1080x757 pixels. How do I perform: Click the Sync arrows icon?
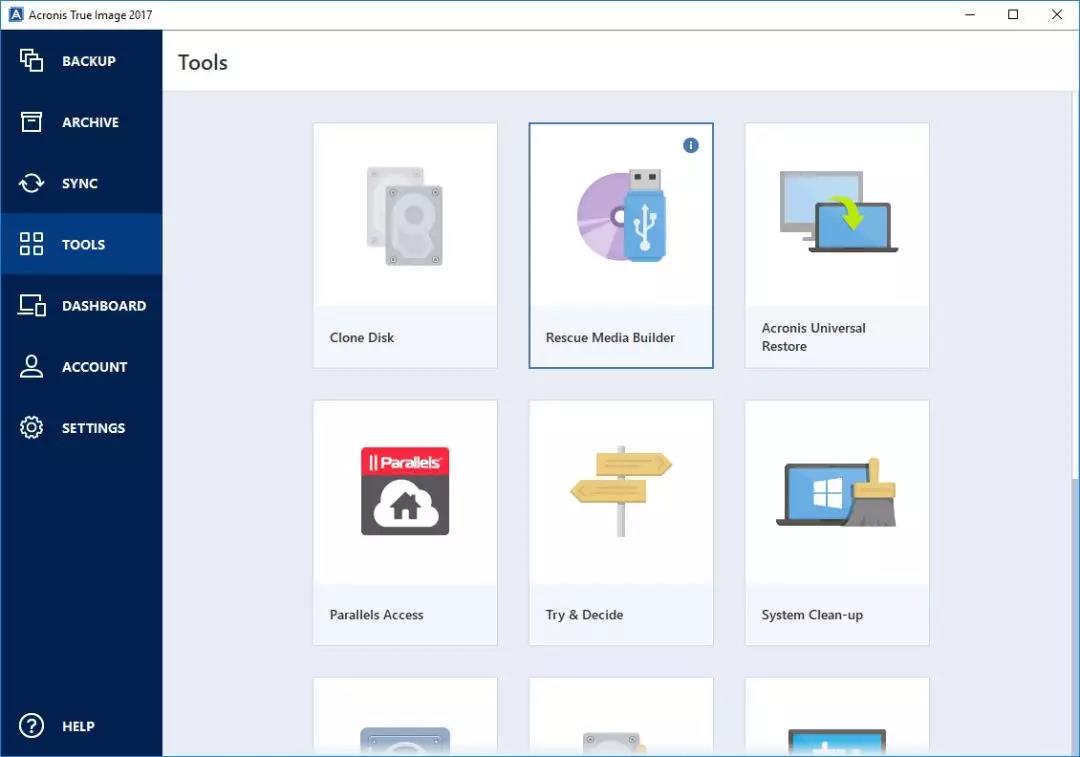point(32,184)
